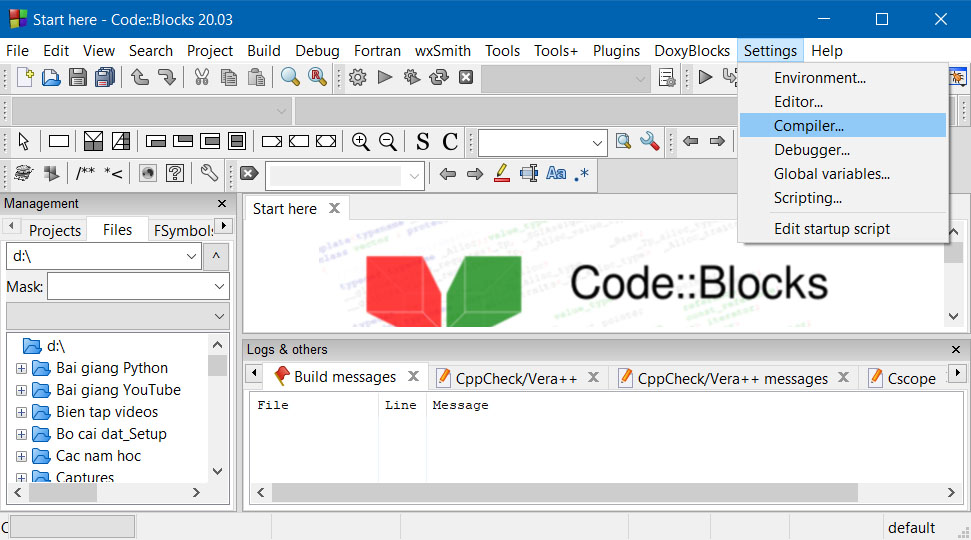Toggle the regex '.*' search option
This screenshot has height=540, width=971.
pos(582,174)
